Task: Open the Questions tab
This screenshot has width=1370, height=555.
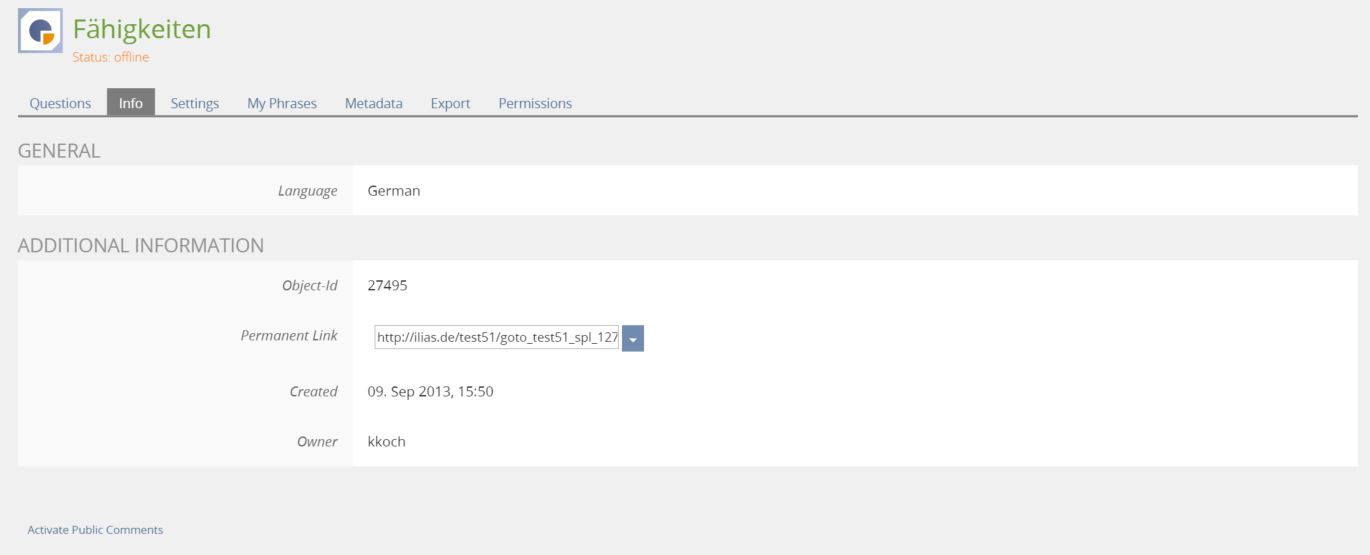Action: pos(60,103)
